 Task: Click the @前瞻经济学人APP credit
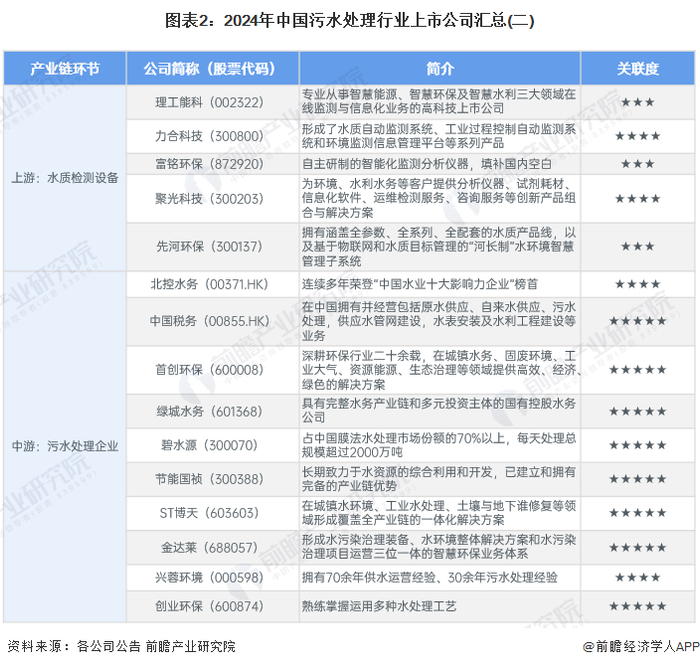641,646
